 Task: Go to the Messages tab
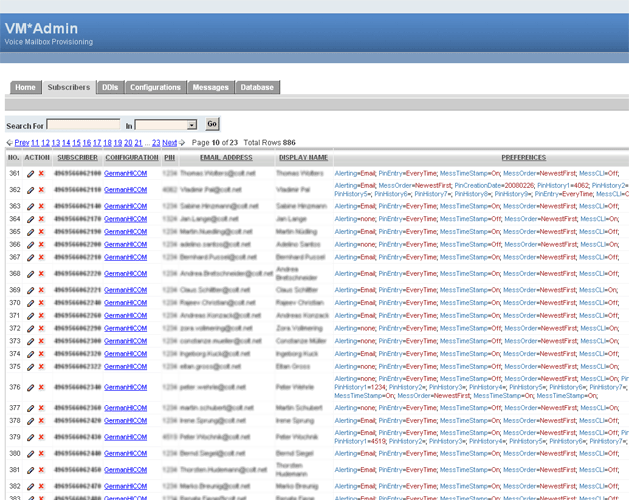click(x=211, y=88)
